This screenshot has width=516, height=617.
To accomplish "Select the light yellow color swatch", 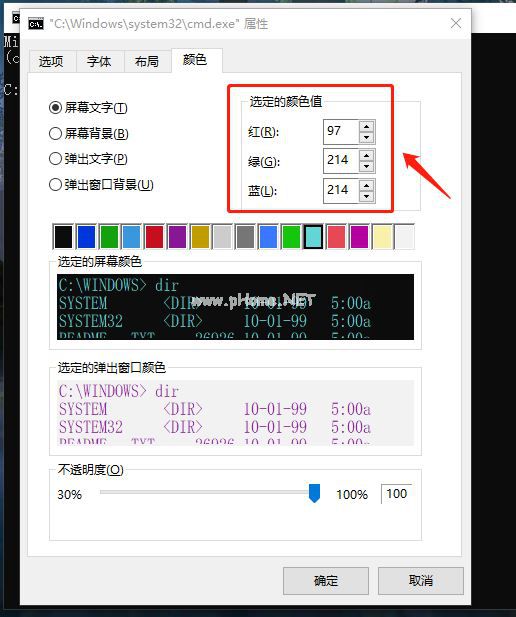I will [x=382, y=237].
